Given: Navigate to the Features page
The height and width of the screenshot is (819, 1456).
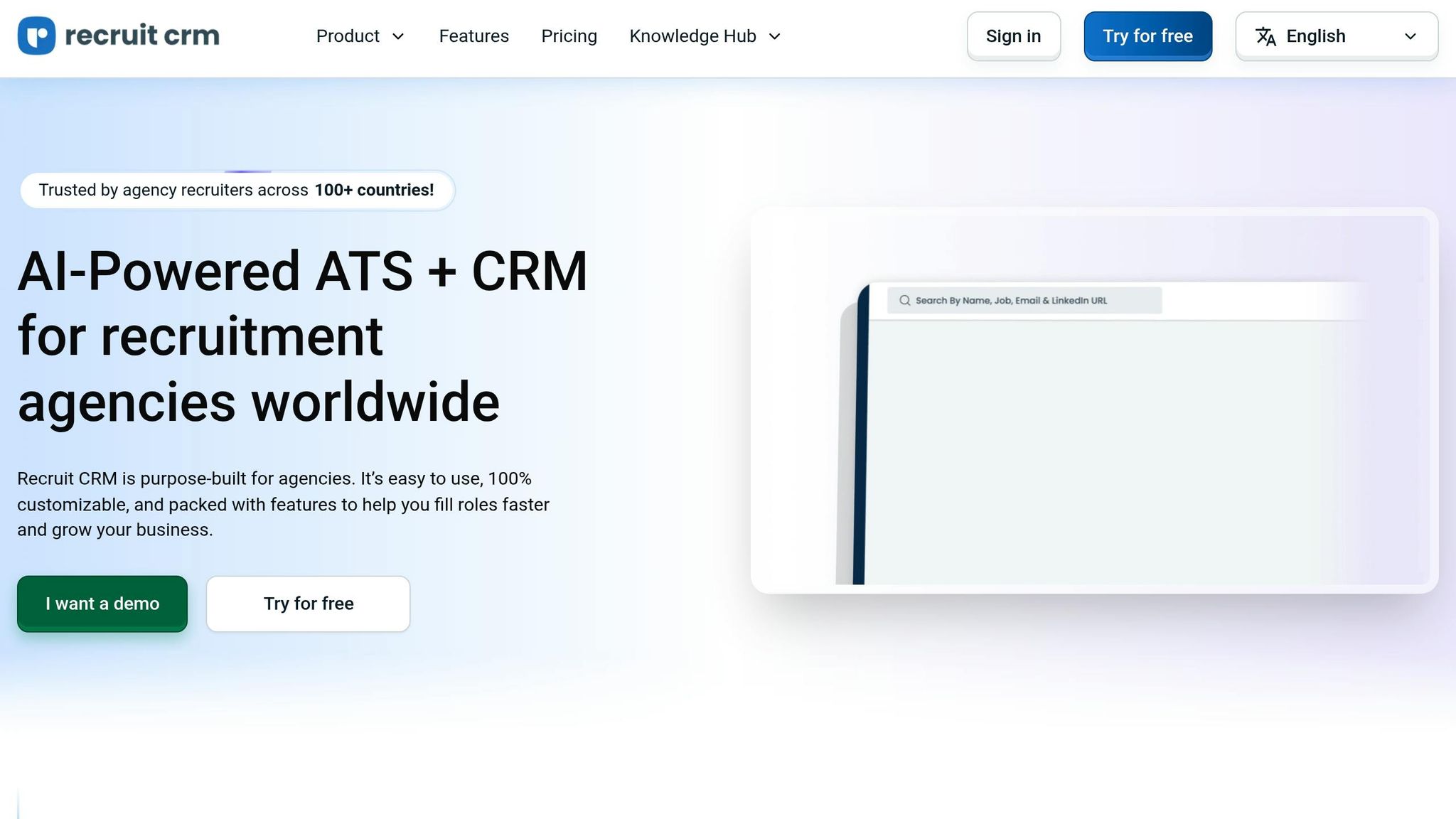Looking at the screenshot, I should pos(474,36).
